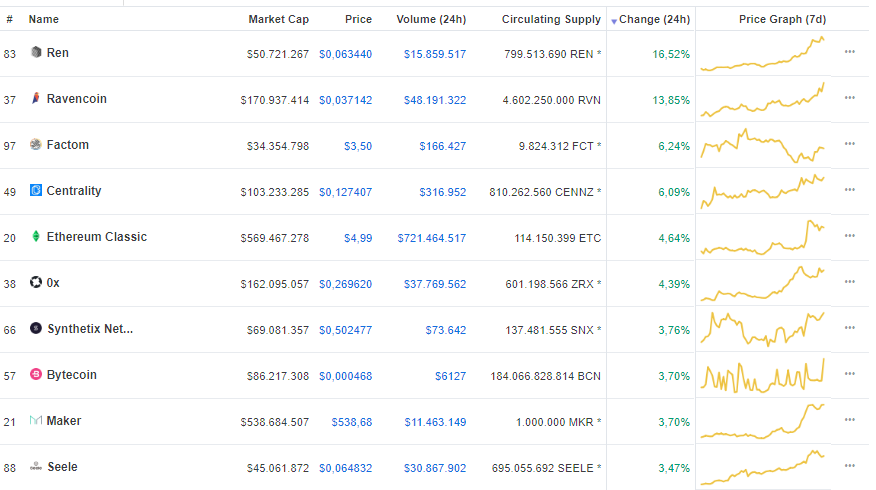Open the Ethereum Classic name link
The width and height of the screenshot is (876, 490).
97,236
